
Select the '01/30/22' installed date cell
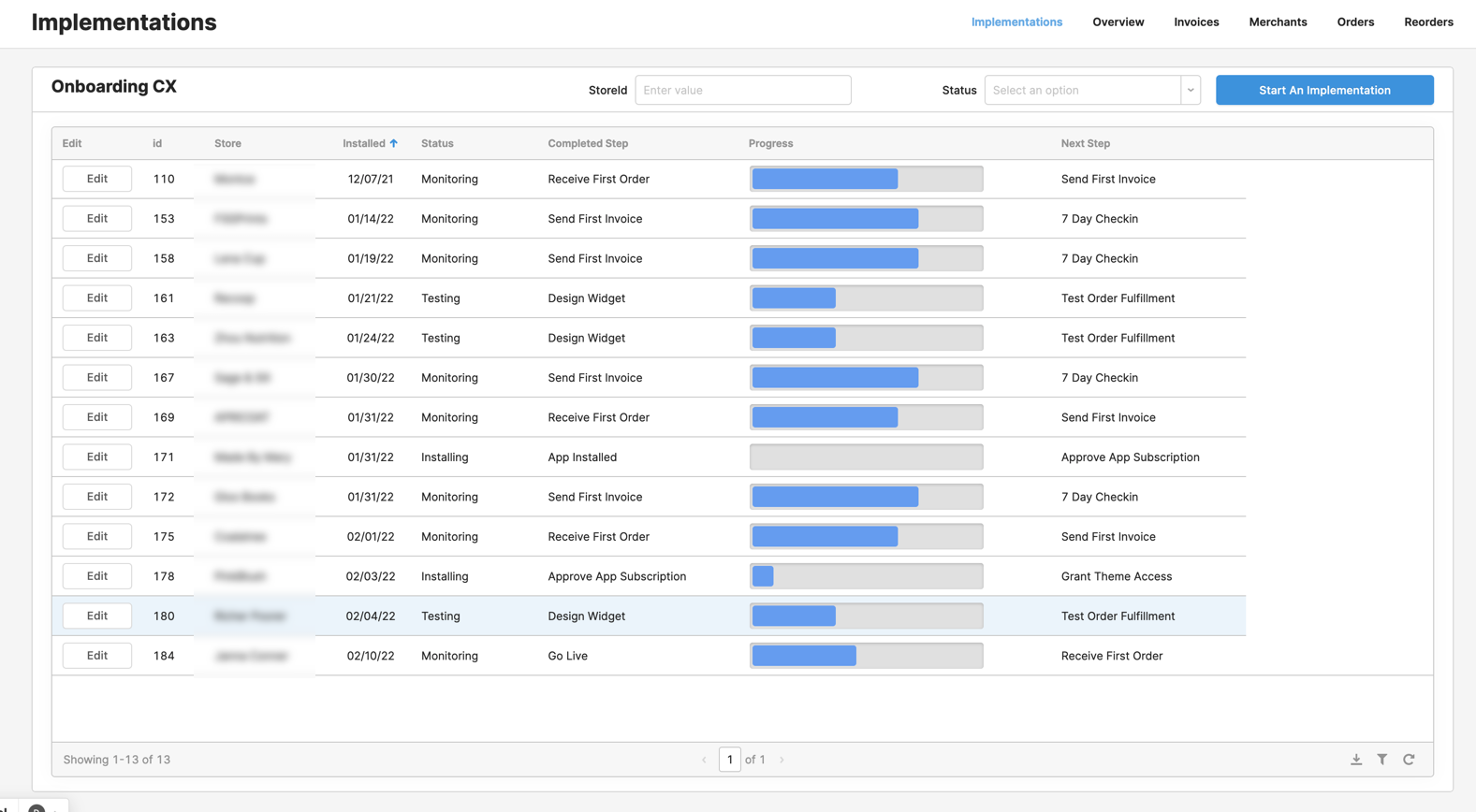(371, 377)
